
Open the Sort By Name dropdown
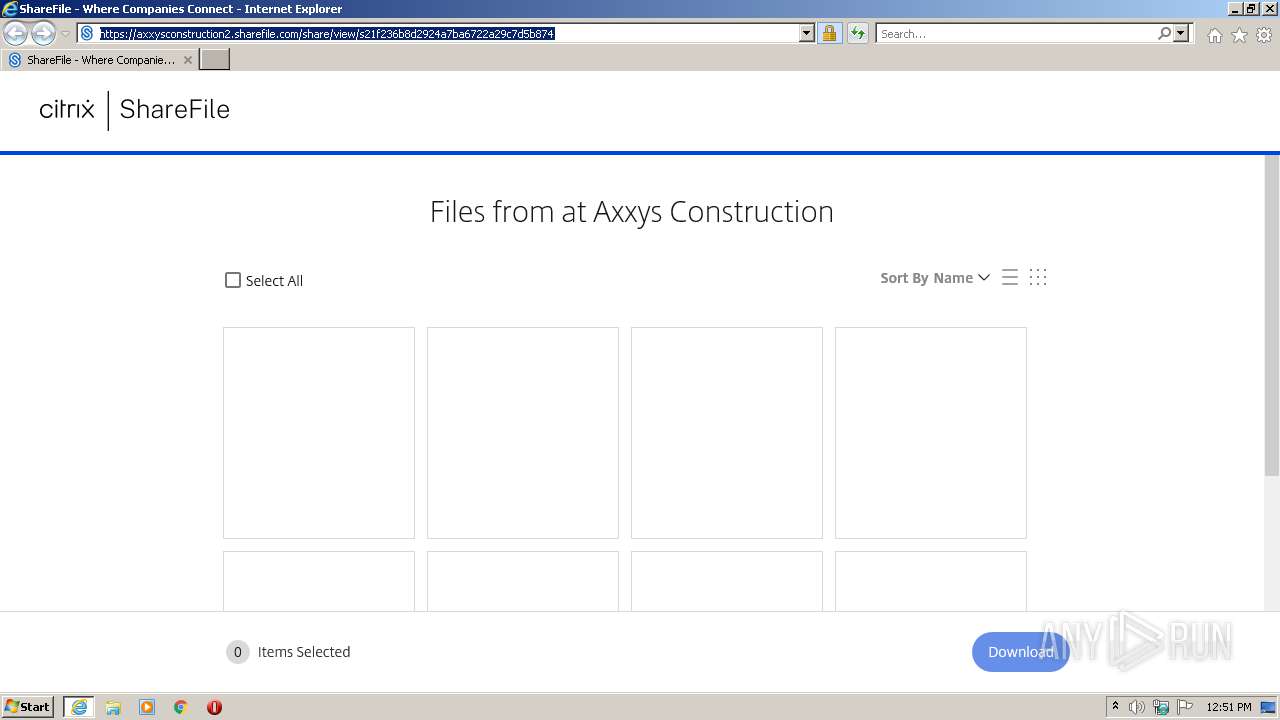coord(935,278)
